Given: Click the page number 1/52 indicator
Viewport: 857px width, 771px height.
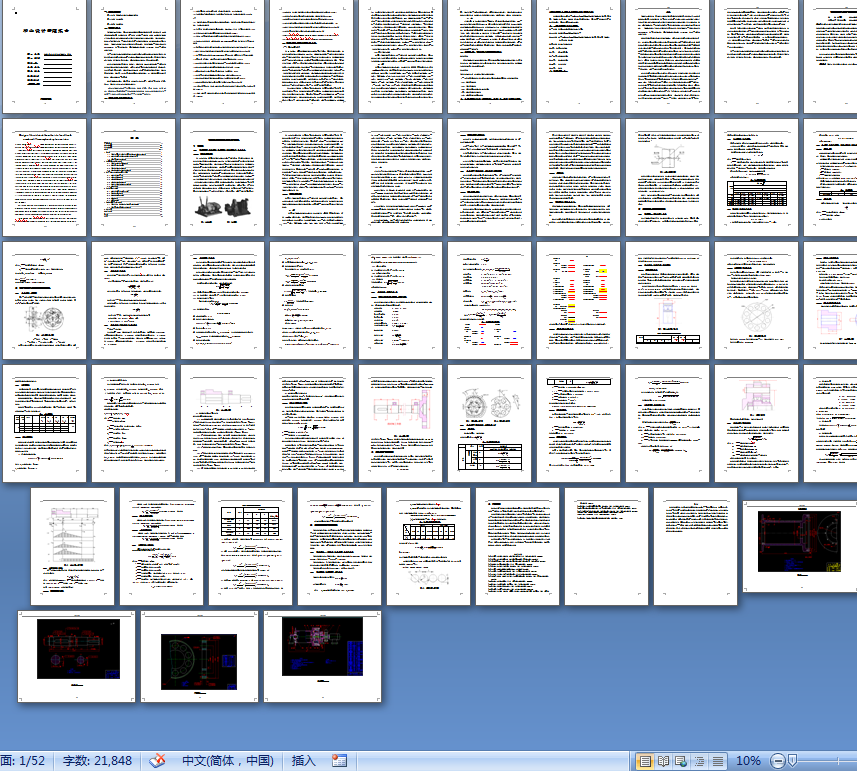Looking at the screenshot, I should (x=23, y=761).
